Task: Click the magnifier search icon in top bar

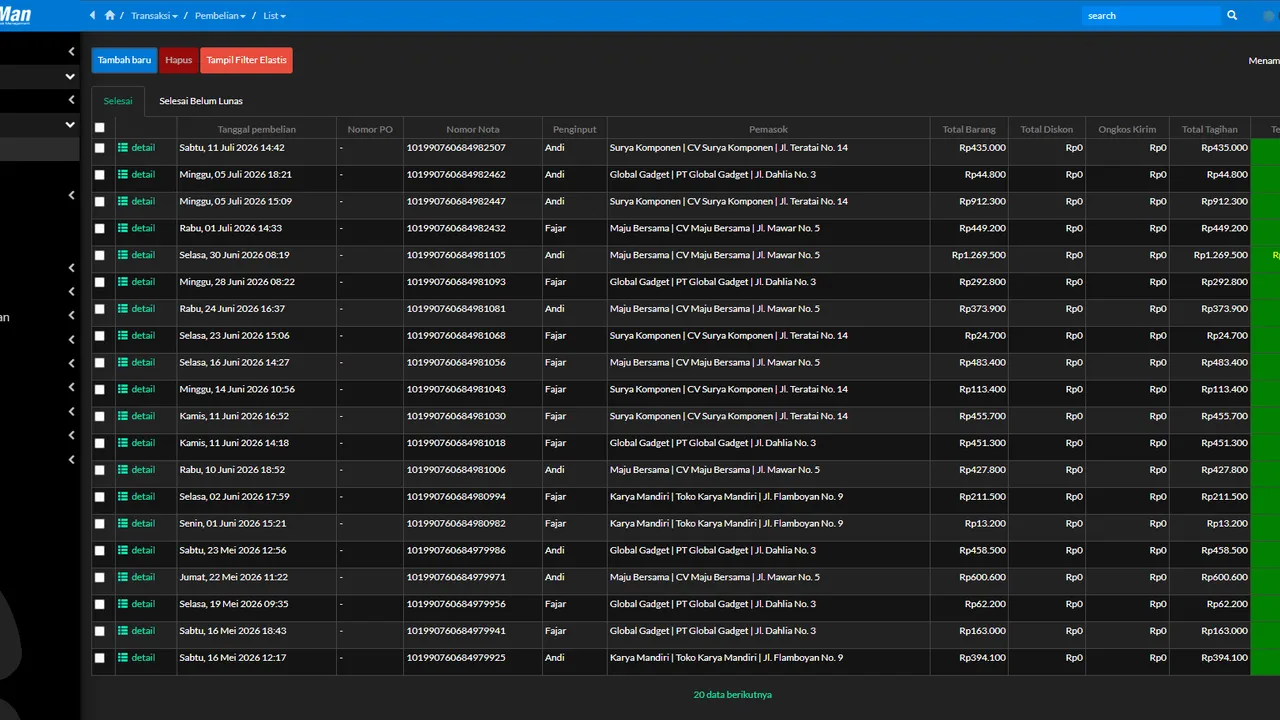Action: pos(1232,16)
